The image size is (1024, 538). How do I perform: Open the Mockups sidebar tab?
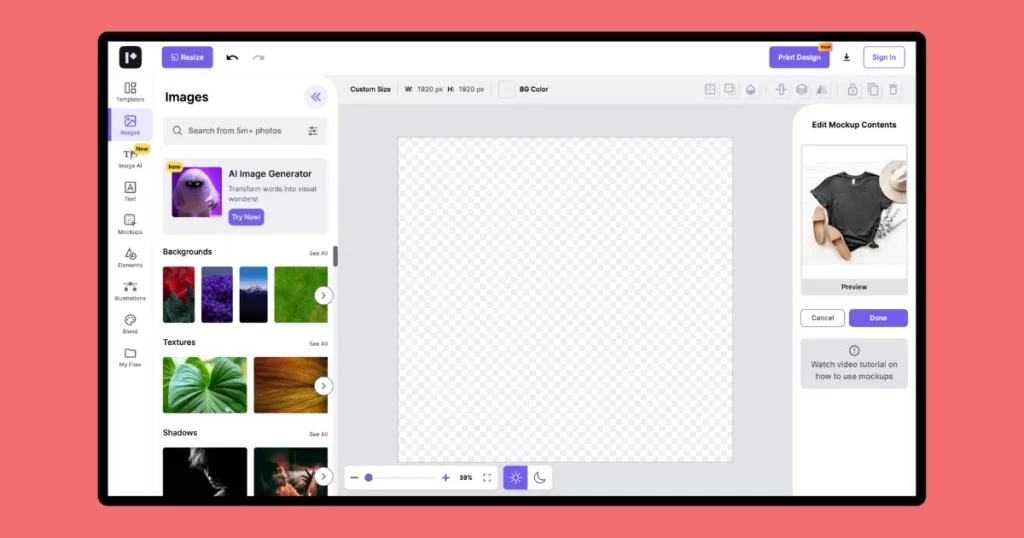pyautogui.click(x=130, y=224)
